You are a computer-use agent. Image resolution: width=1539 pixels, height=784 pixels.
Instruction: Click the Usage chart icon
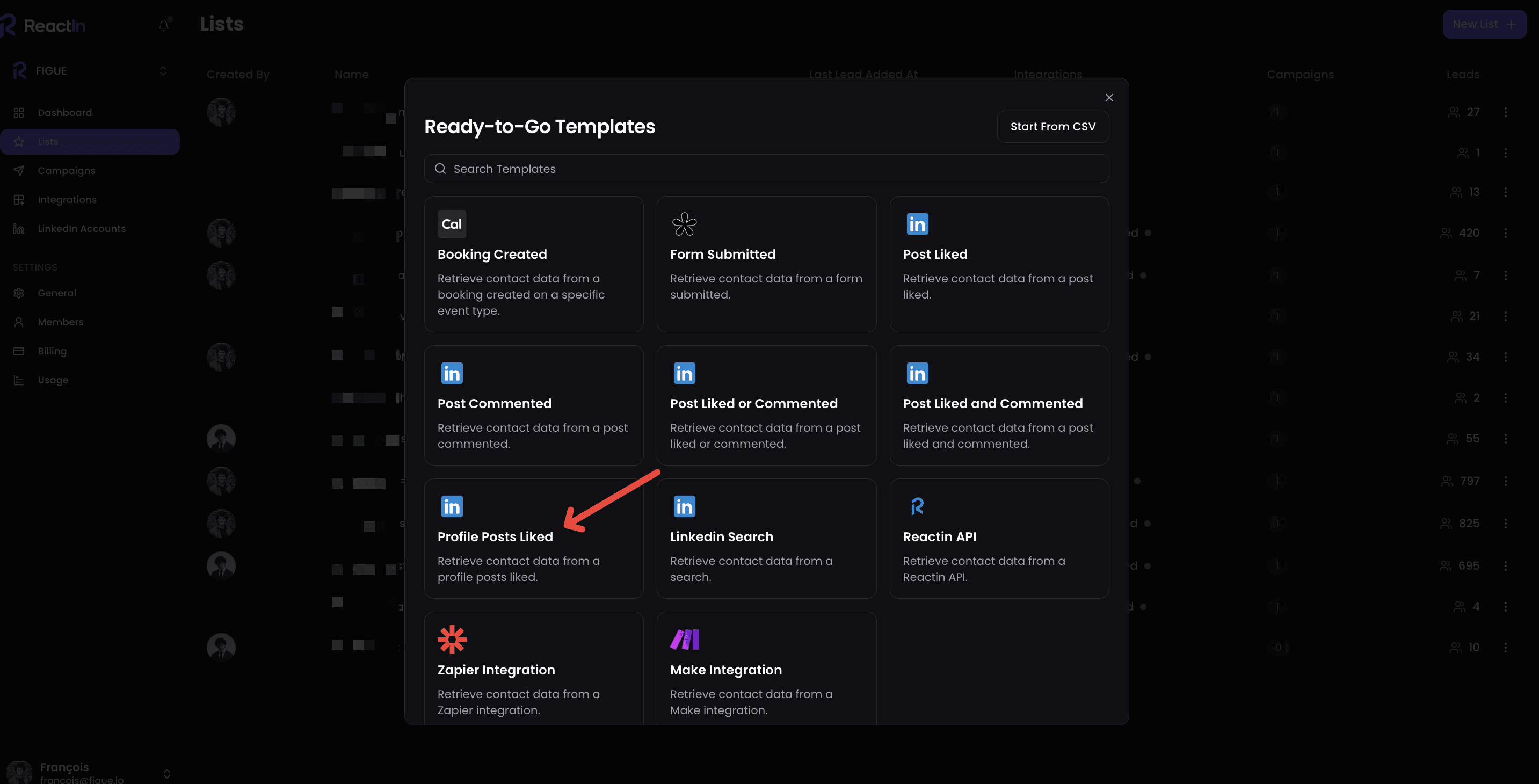pos(18,380)
